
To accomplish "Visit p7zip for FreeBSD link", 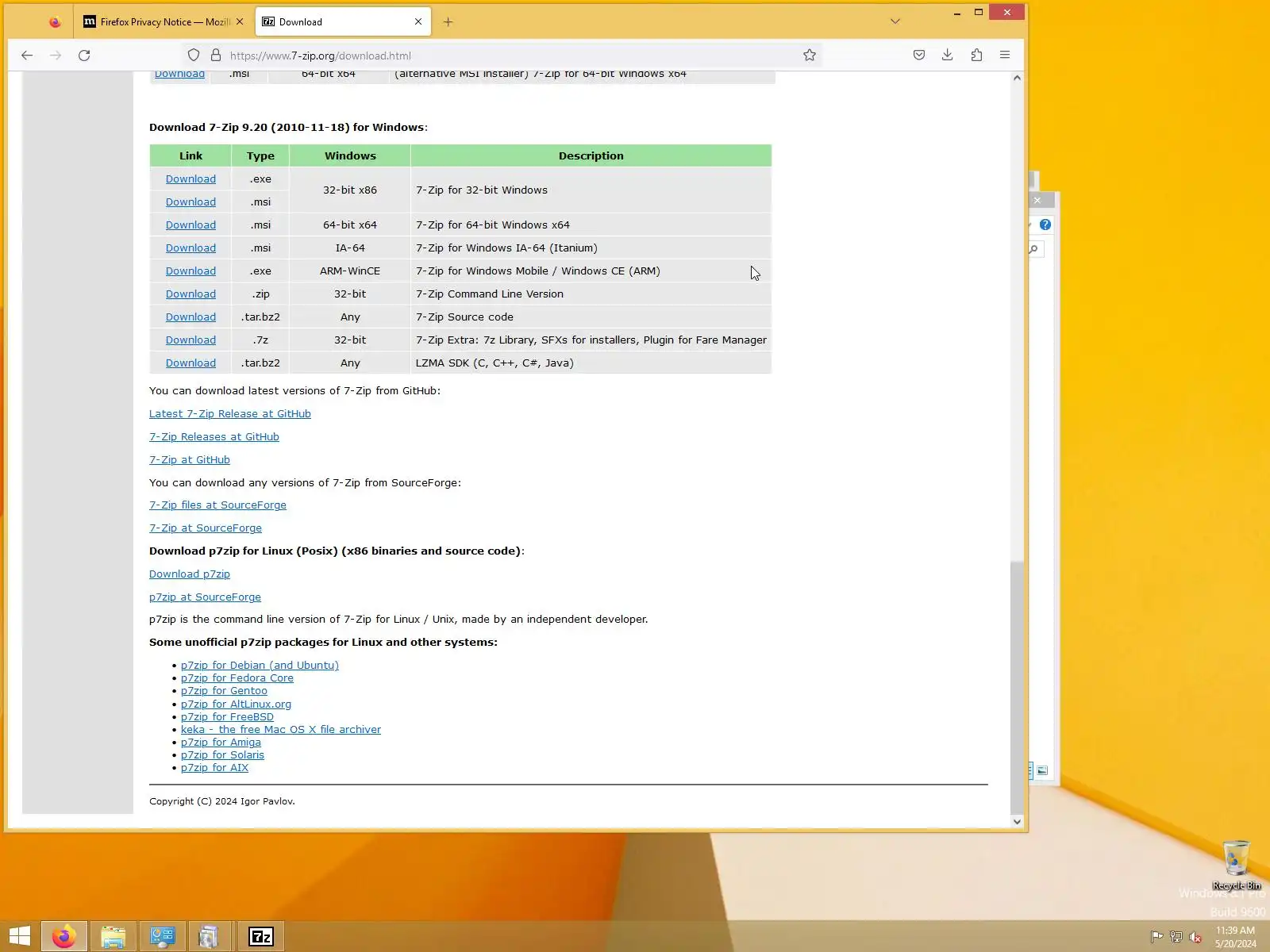I will [227, 717].
